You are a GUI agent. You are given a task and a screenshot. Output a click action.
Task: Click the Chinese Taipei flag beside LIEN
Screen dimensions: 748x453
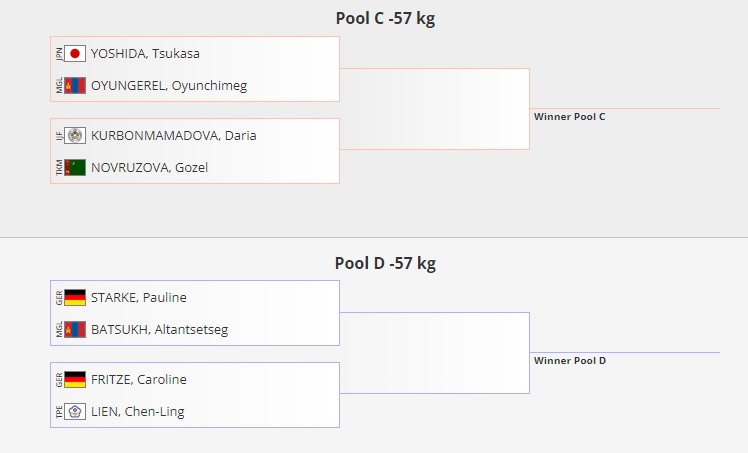click(75, 412)
